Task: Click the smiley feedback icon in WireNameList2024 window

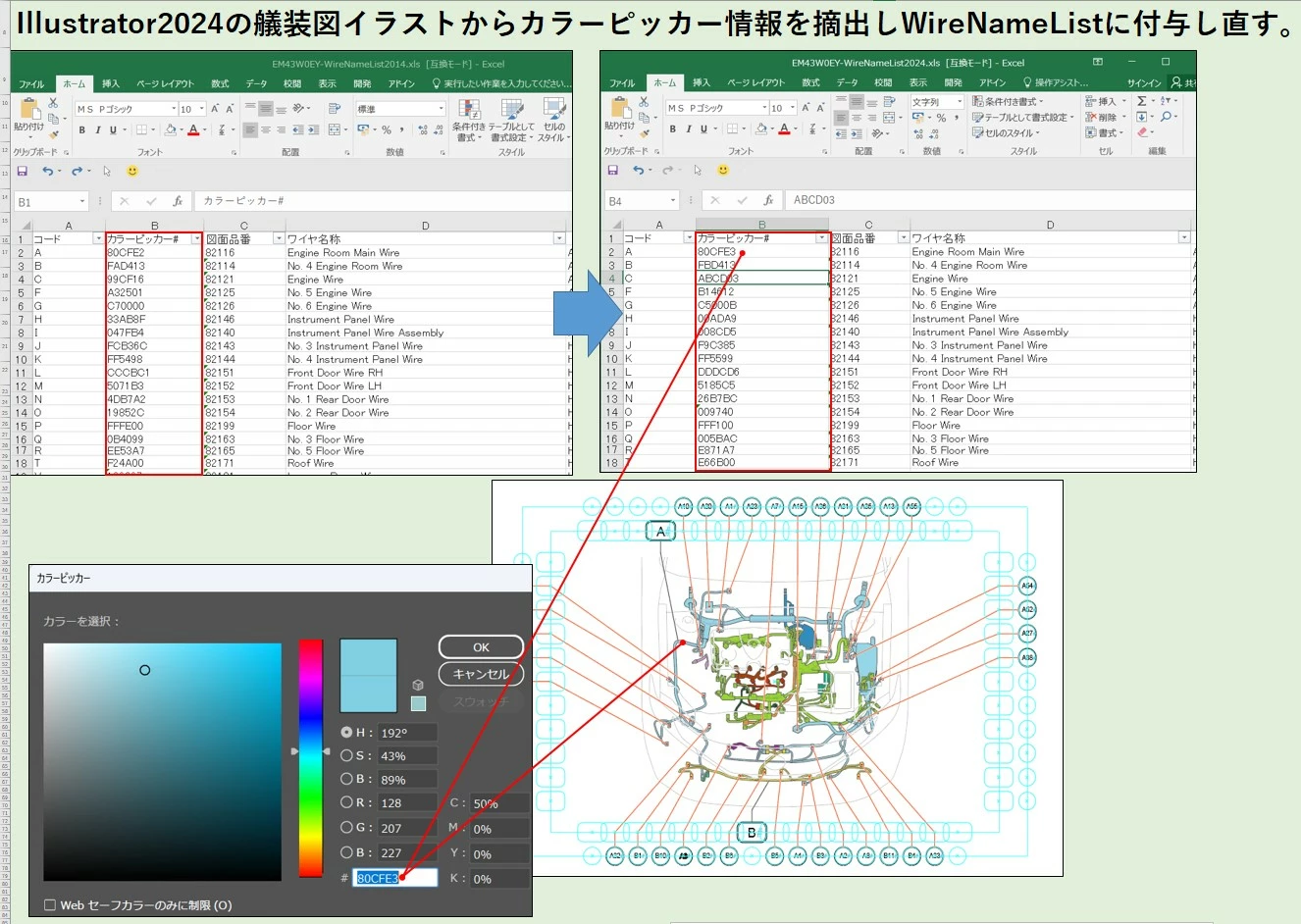Action: click(x=723, y=170)
